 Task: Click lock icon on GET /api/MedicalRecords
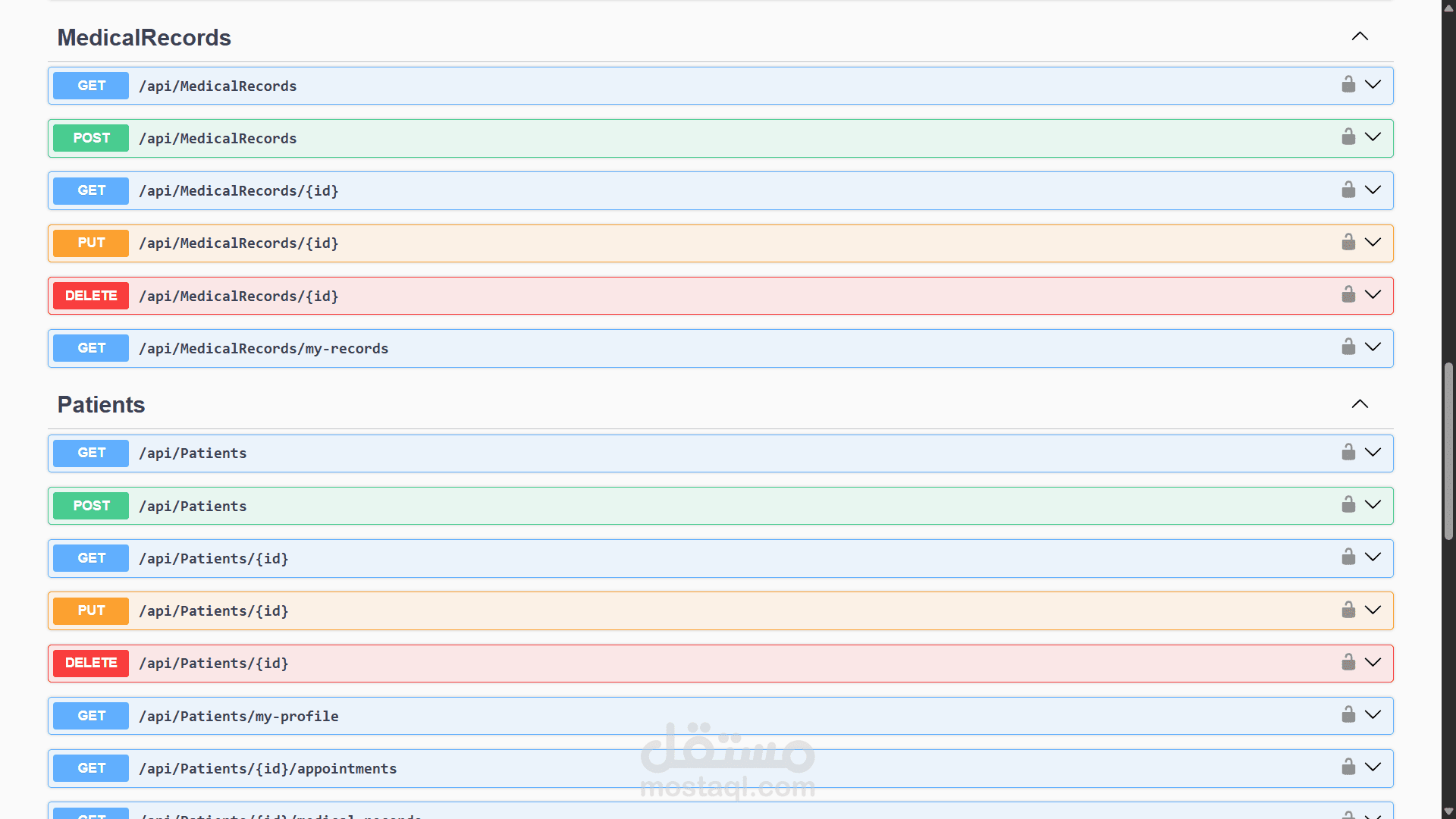[x=1348, y=84]
